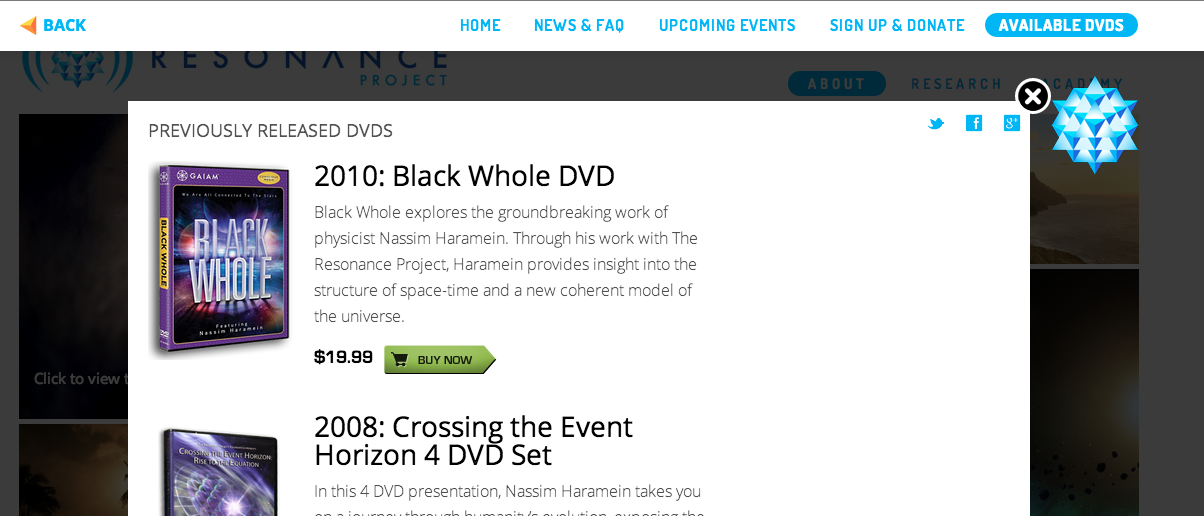1204x516 pixels.
Task: Open Sign Up & Donate page
Action: coord(897,25)
